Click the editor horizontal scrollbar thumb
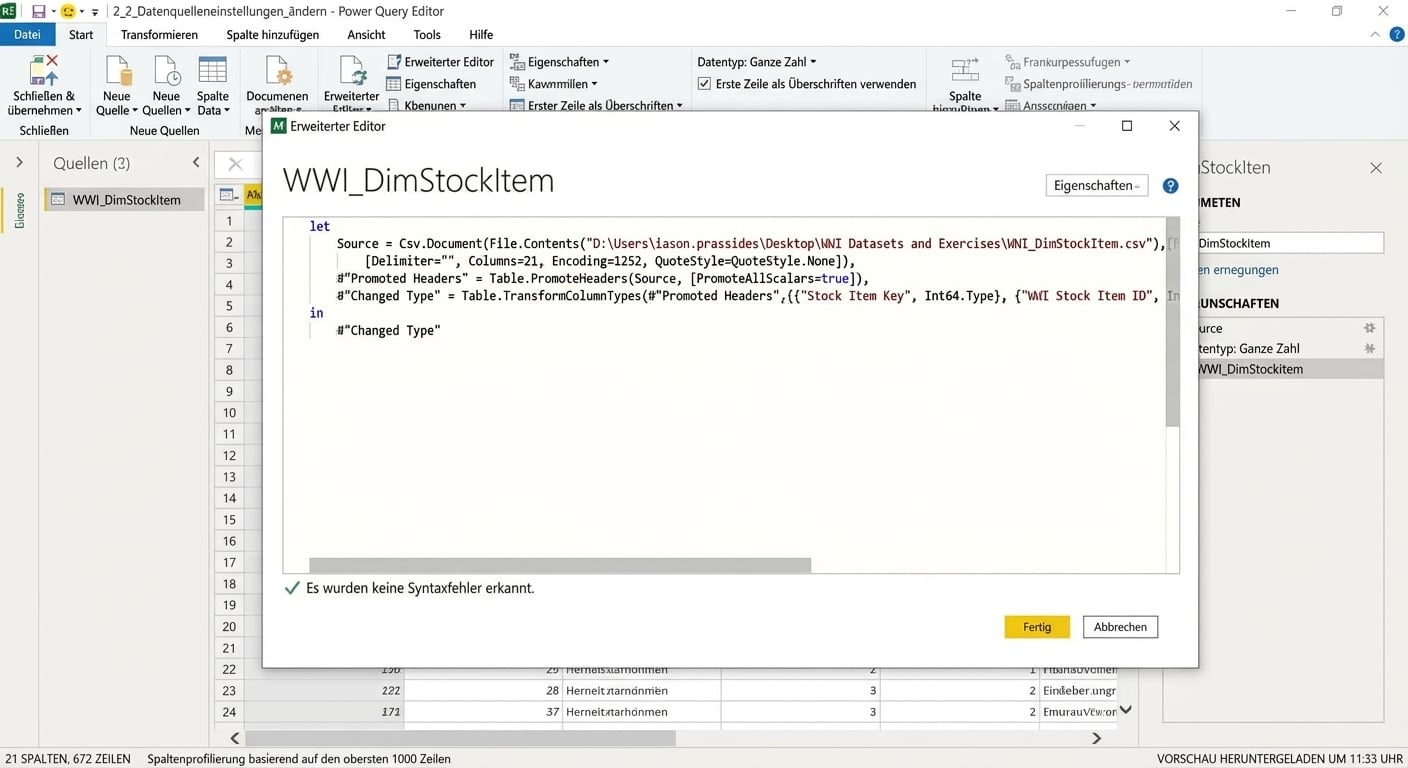 (x=560, y=566)
